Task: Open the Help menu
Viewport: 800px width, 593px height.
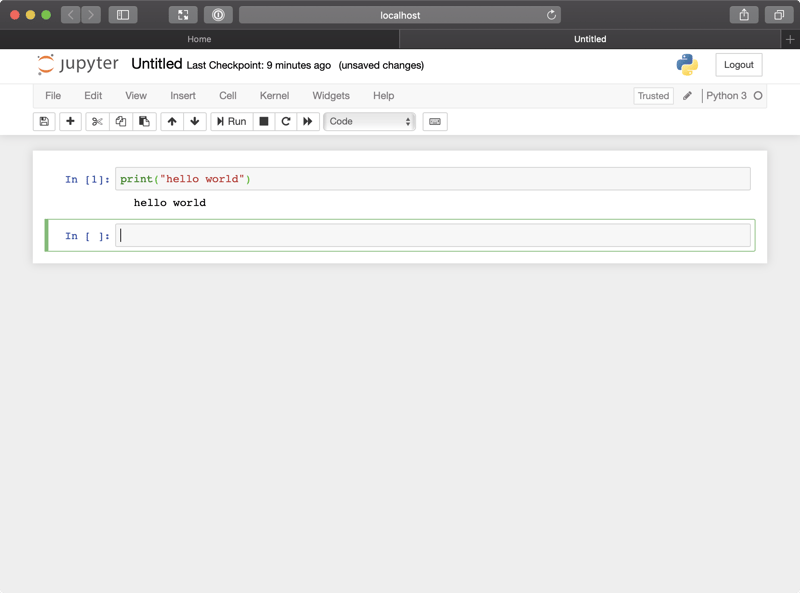Action: pos(383,96)
